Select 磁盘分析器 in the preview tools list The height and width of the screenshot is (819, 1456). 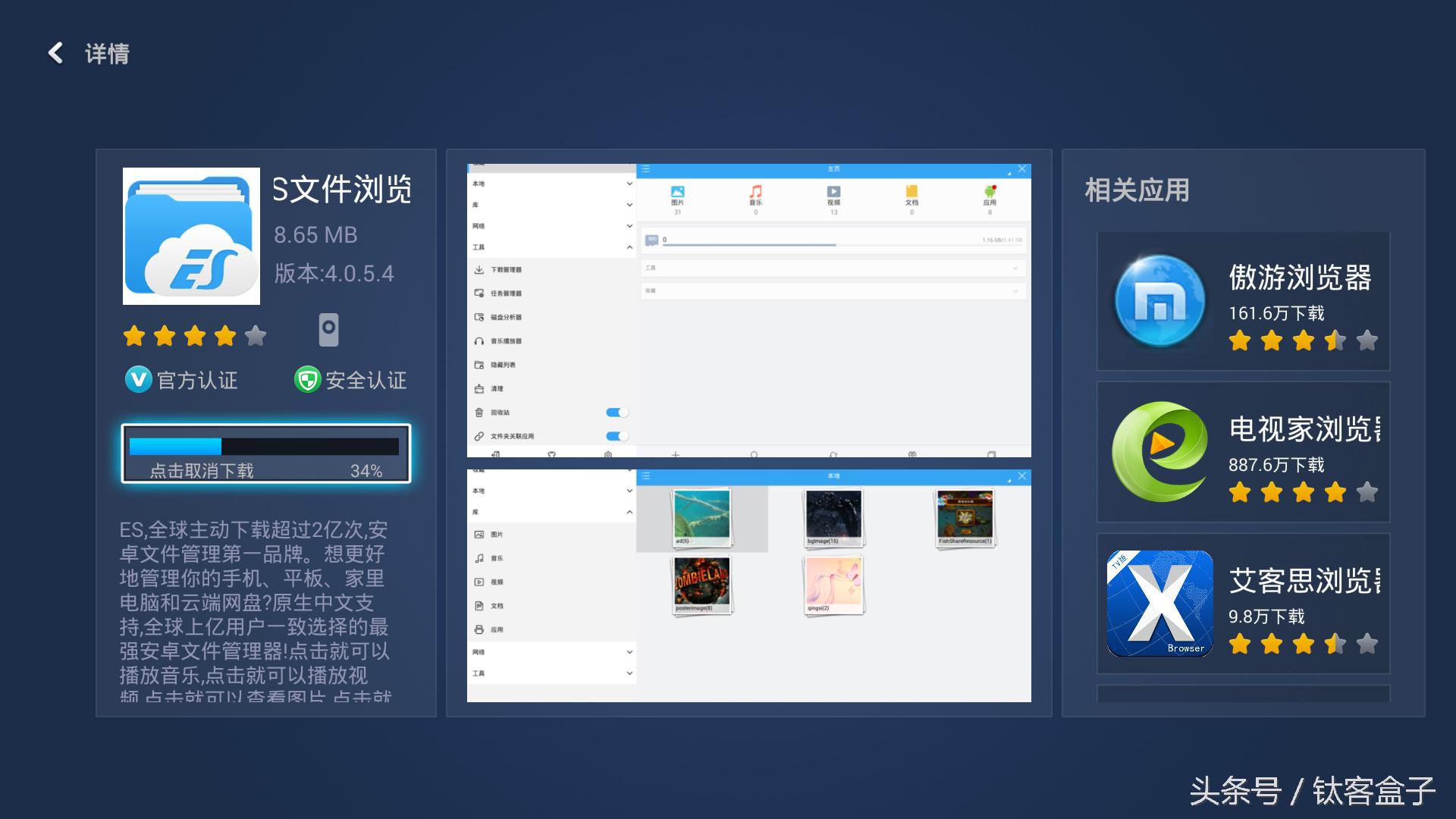506,317
